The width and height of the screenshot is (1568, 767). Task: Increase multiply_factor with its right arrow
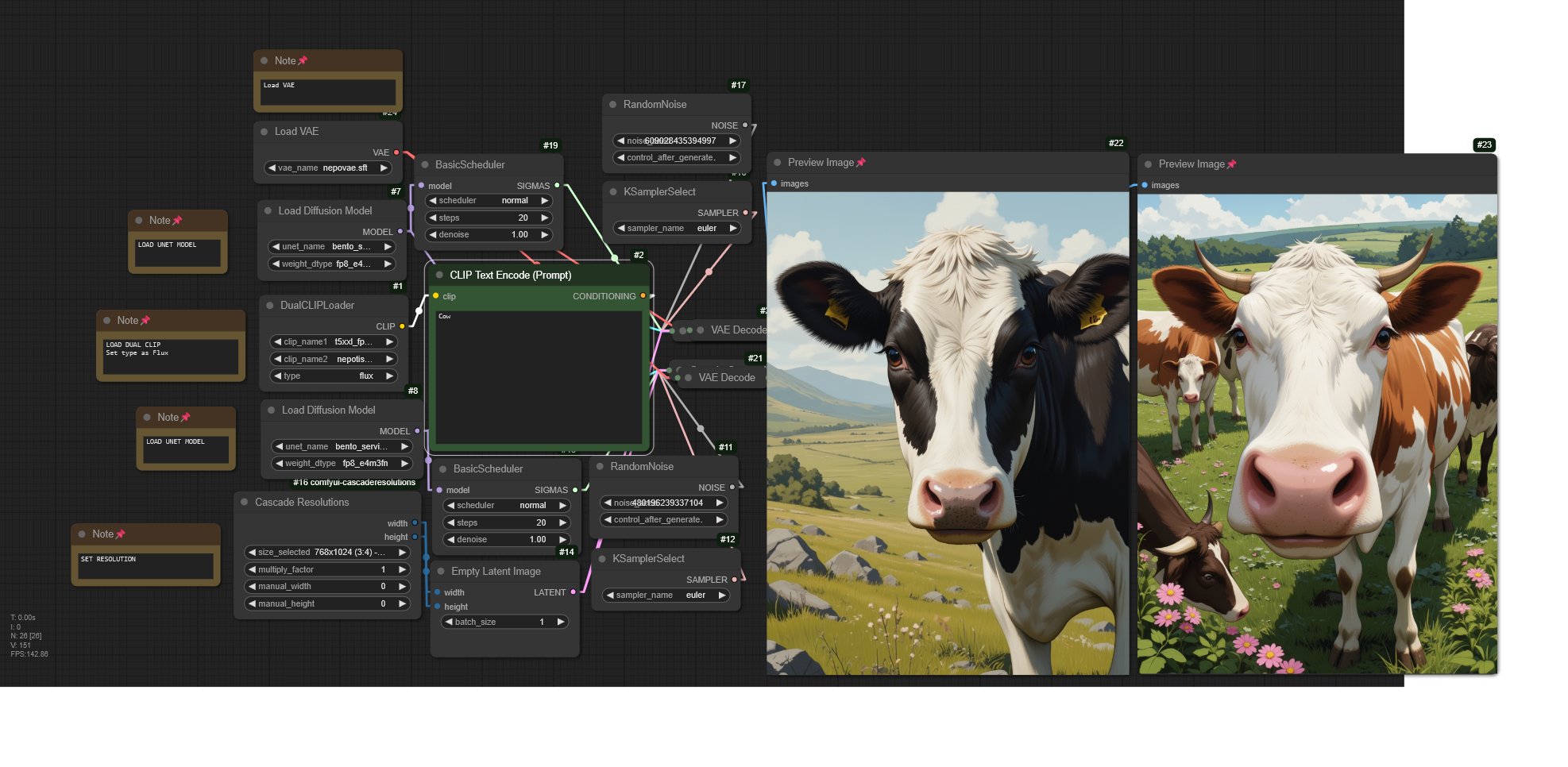(402, 569)
